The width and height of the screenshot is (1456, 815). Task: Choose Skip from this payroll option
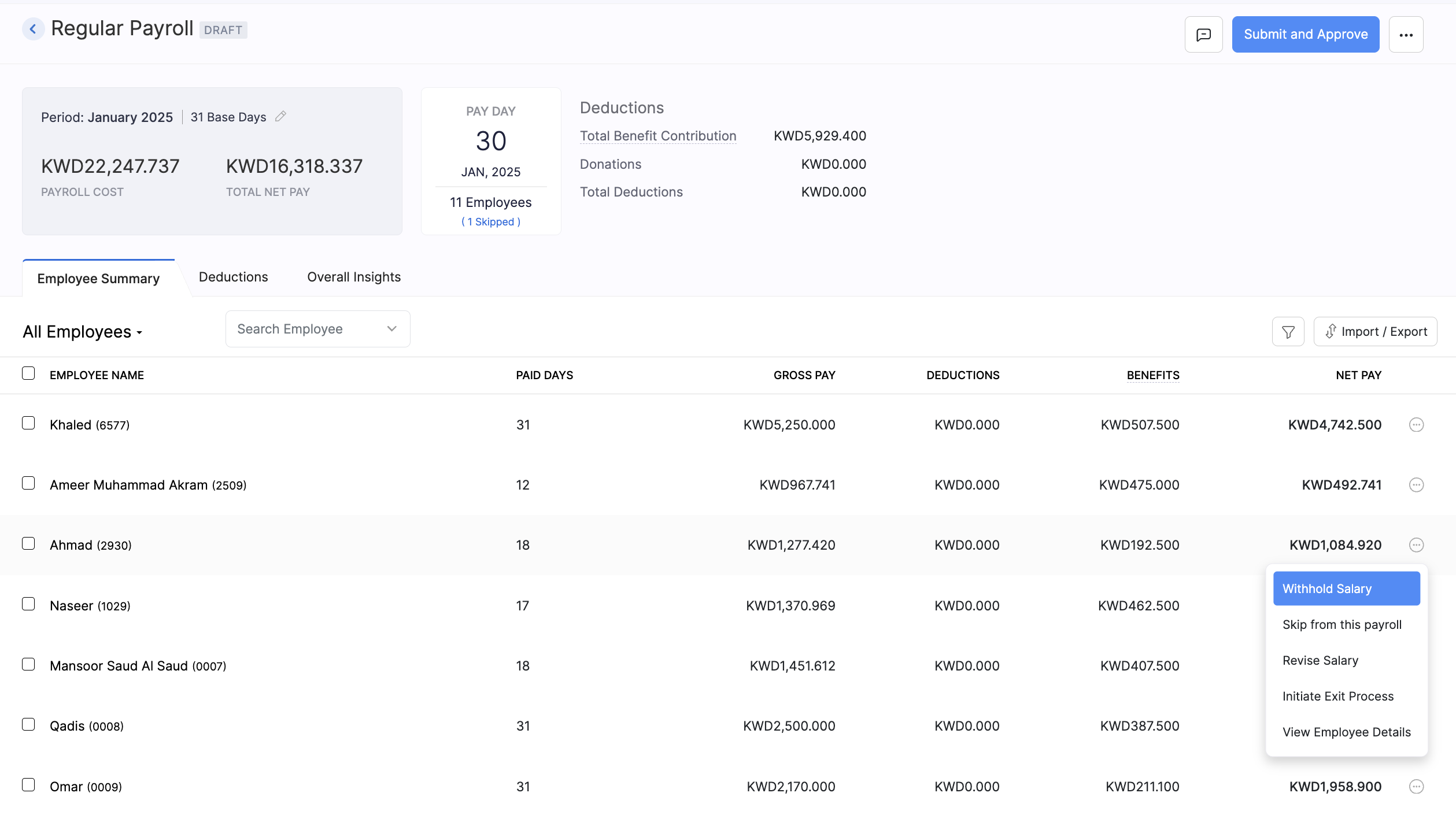coord(1342,624)
